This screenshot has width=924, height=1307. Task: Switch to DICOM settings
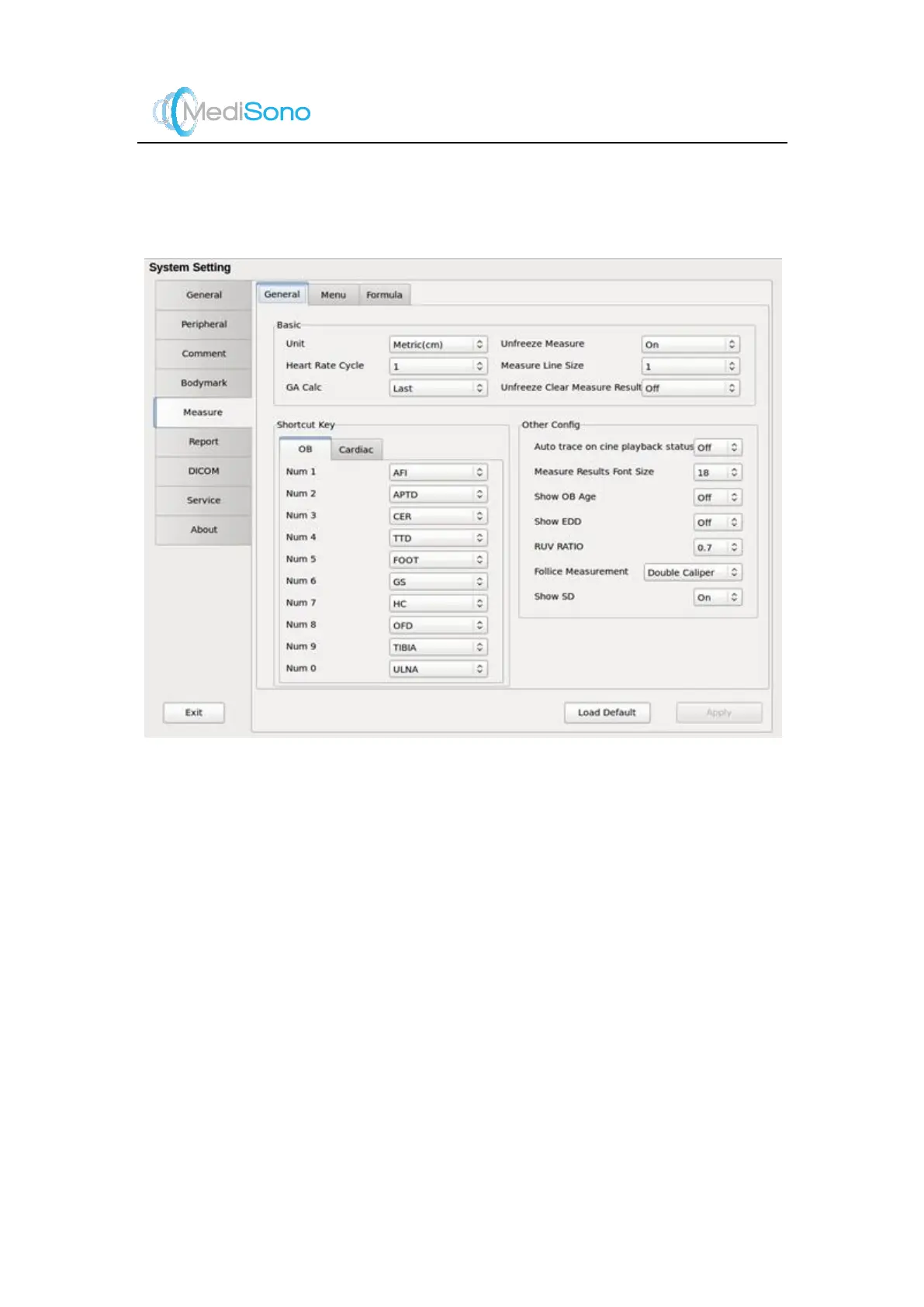click(203, 472)
